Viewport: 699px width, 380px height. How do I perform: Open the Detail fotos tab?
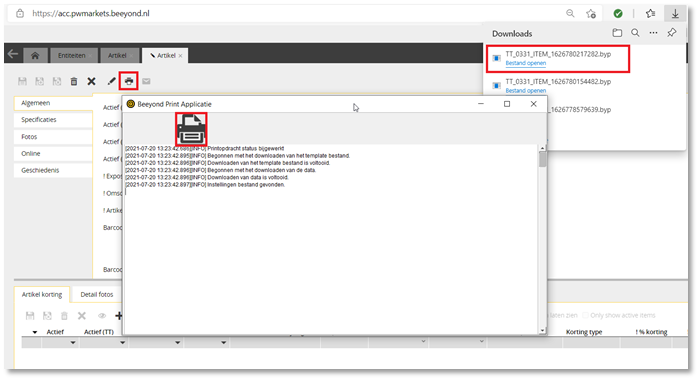pyautogui.click(x=97, y=294)
